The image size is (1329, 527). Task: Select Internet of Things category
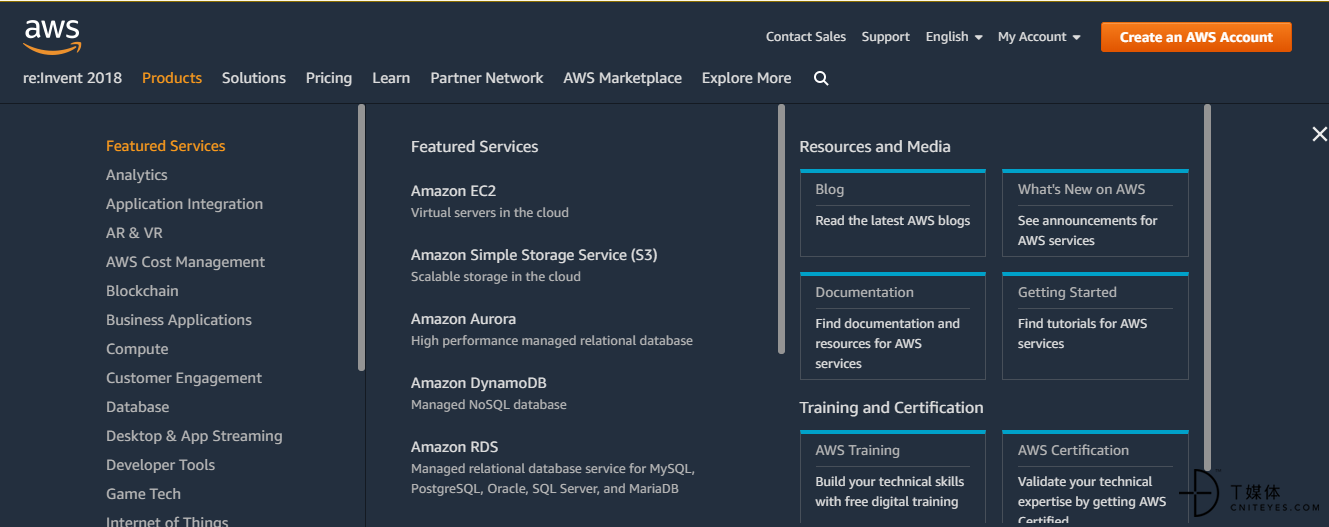point(167,521)
